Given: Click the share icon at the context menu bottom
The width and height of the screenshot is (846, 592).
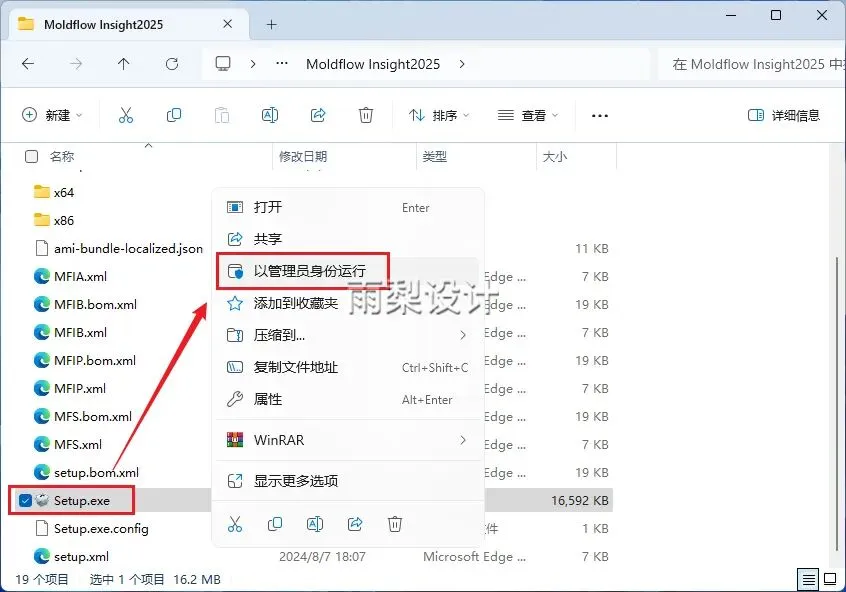Looking at the screenshot, I should [354, 524].
